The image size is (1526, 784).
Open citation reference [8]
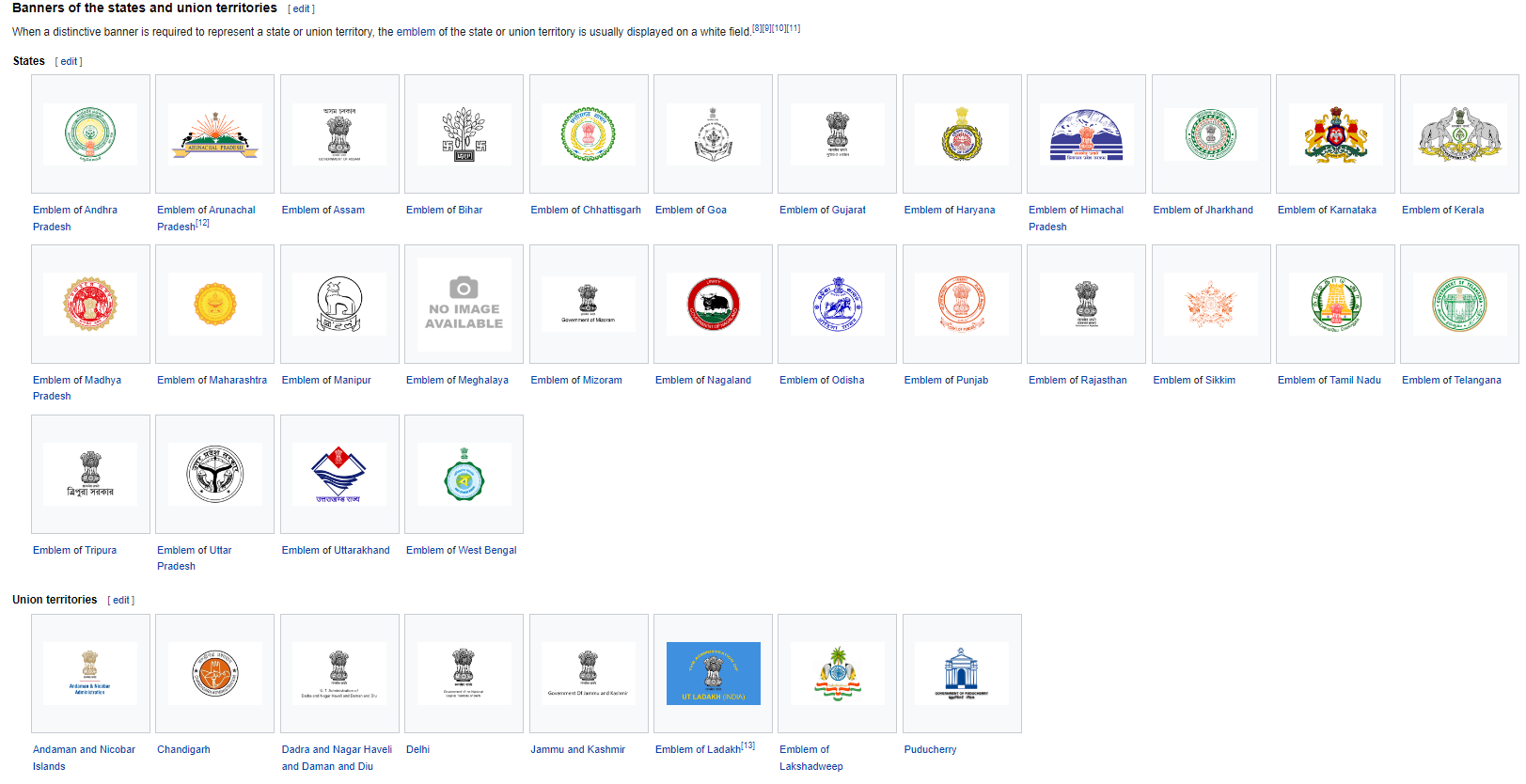[757, 28]
